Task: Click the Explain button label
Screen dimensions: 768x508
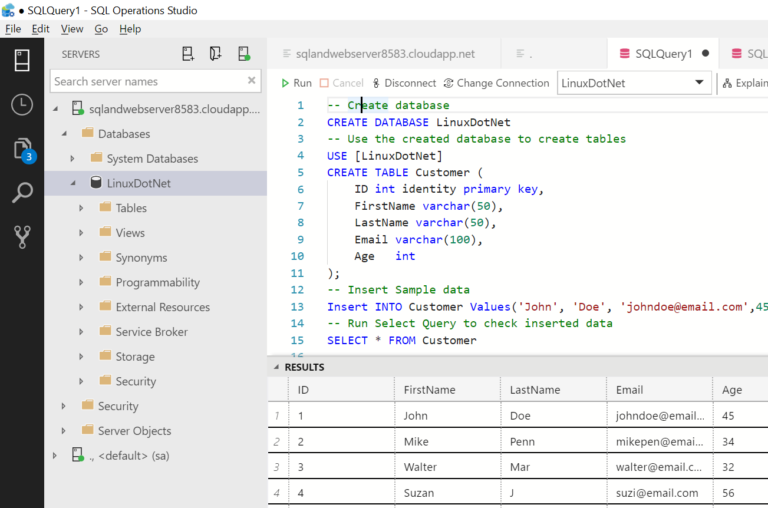Action: [751, 83]
